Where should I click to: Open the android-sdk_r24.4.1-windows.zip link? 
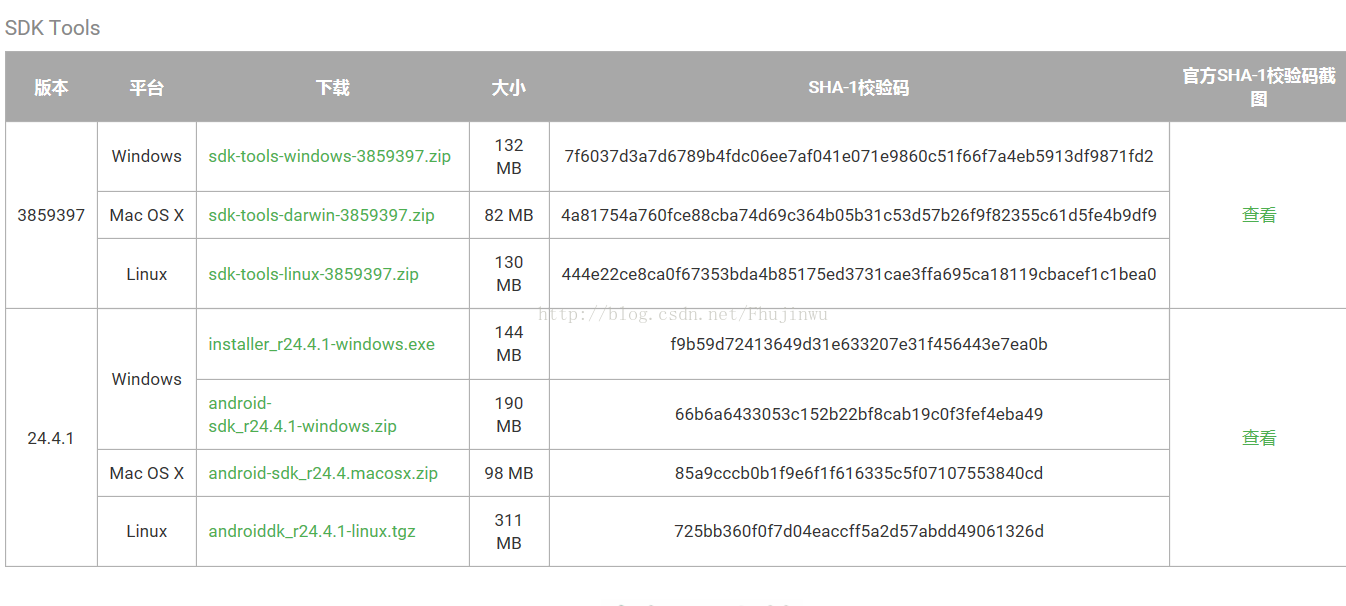click(x=302, y=415)
